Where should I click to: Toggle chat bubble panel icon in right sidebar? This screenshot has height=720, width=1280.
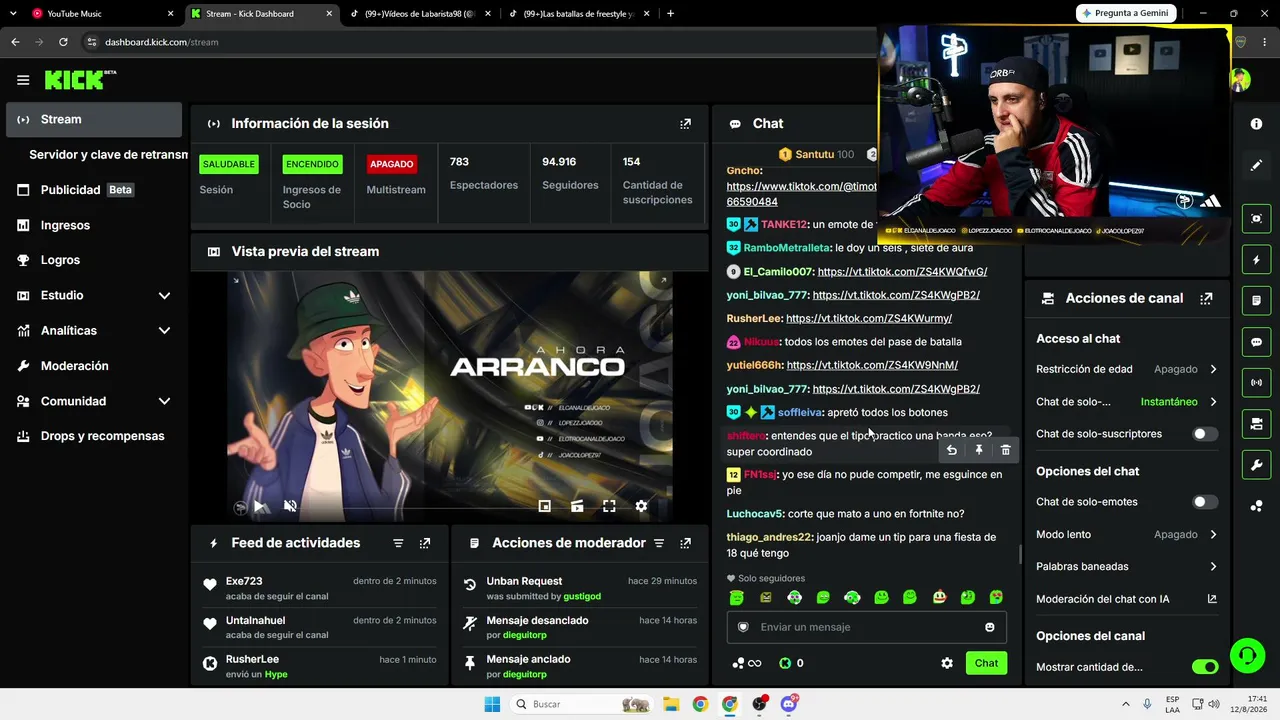click(1256, 342)
